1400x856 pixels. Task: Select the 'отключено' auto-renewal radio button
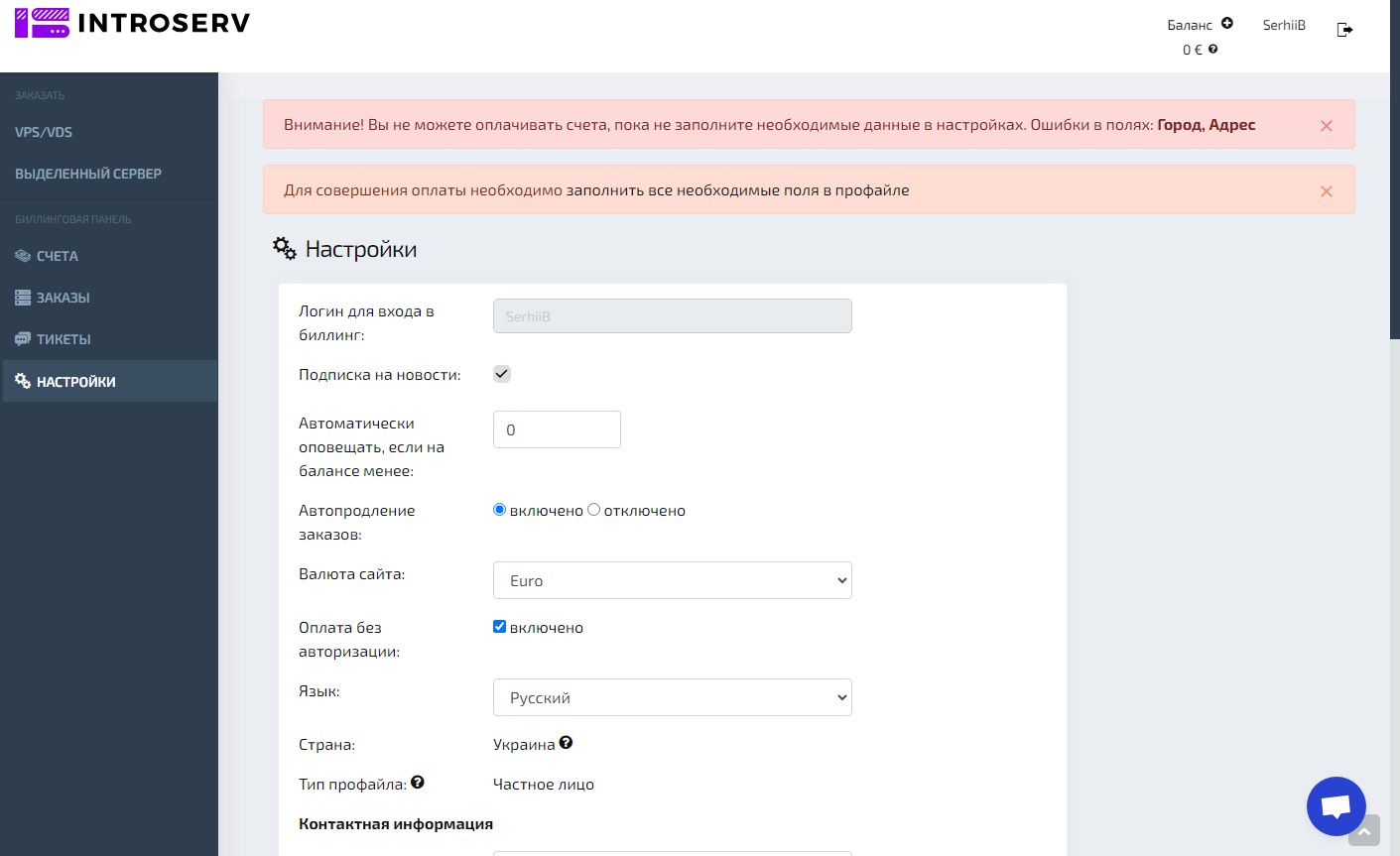[594, 510]
